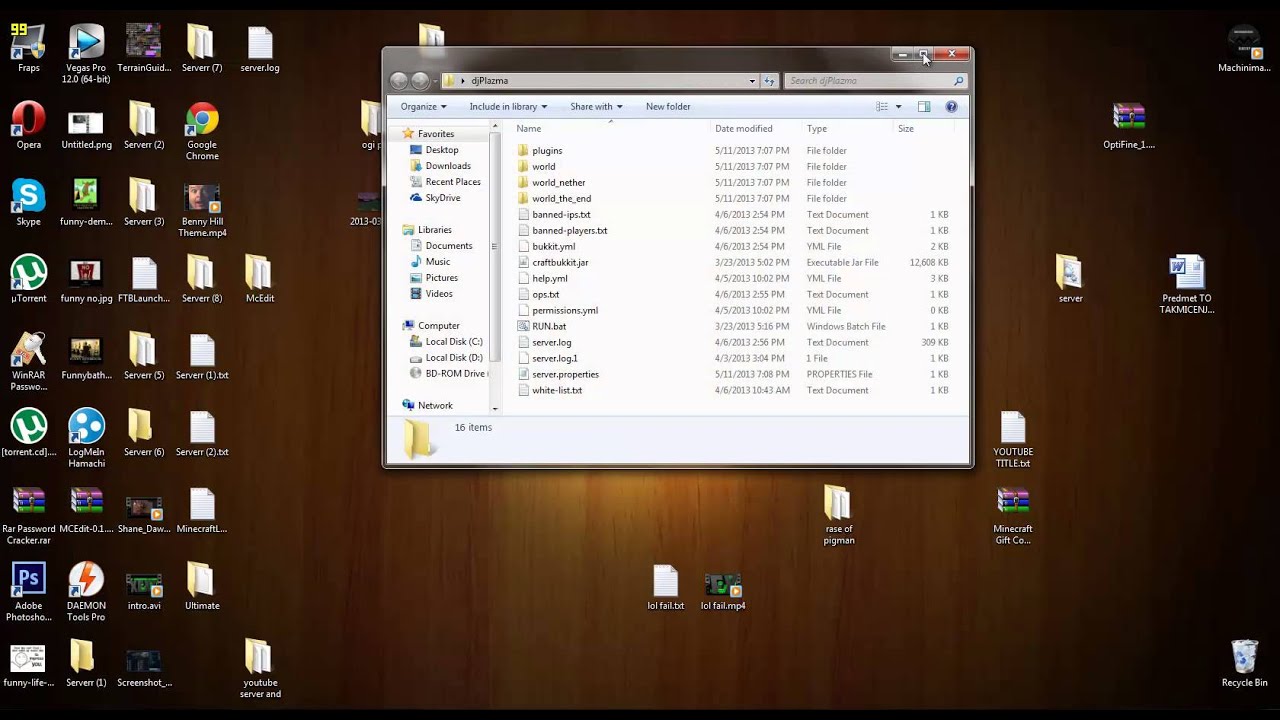Select the OptiFine_1... archive icon

pos(1129,126)
